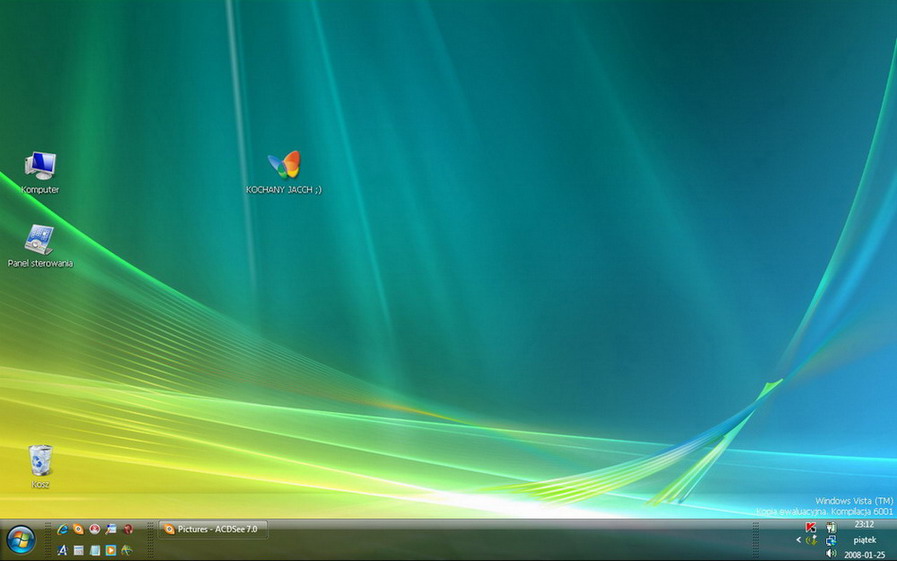Image resolution: width=897 pixels, height=561 pixels.
Task: Open the round red-and-white Quick Launch icon
Action: [94, 530]
